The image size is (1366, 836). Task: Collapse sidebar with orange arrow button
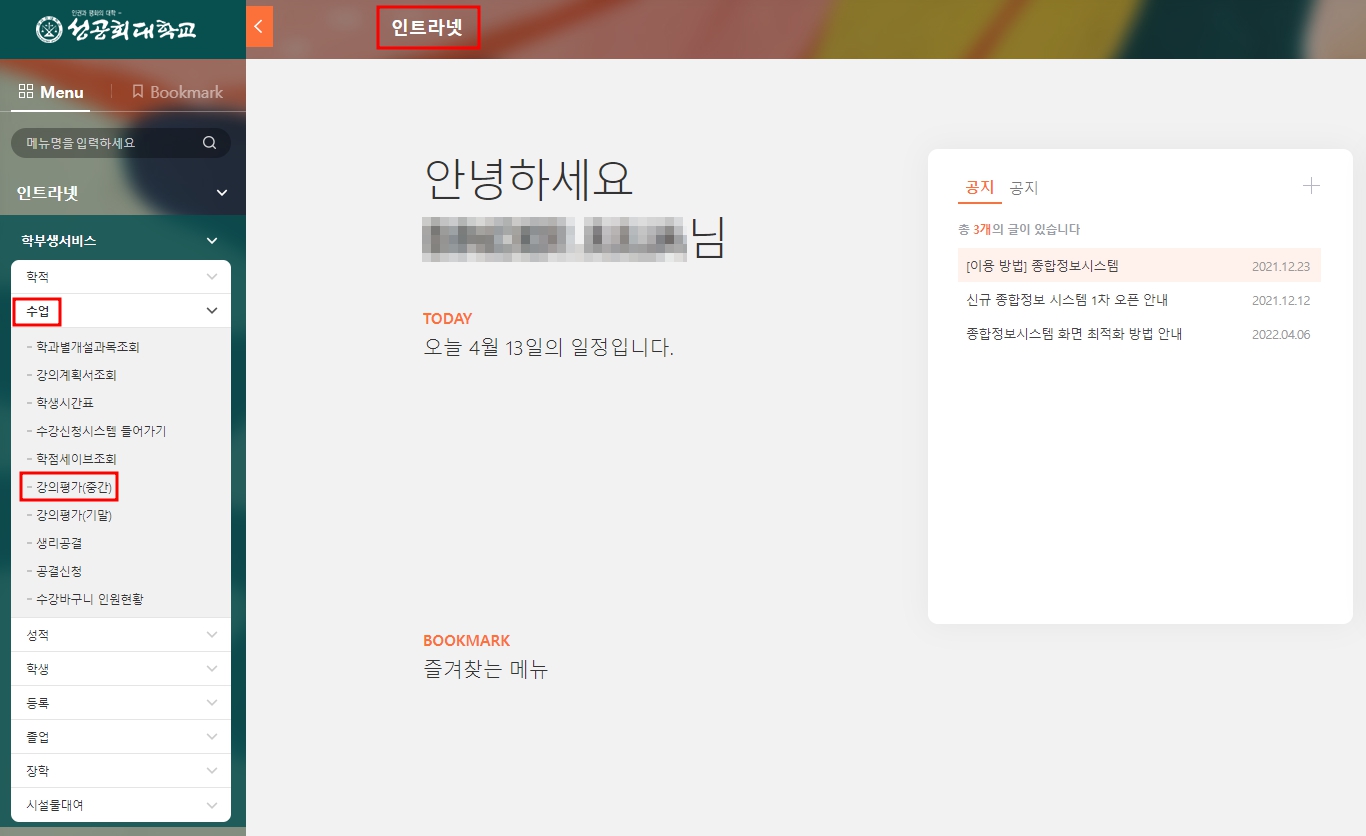click(259, 27)
